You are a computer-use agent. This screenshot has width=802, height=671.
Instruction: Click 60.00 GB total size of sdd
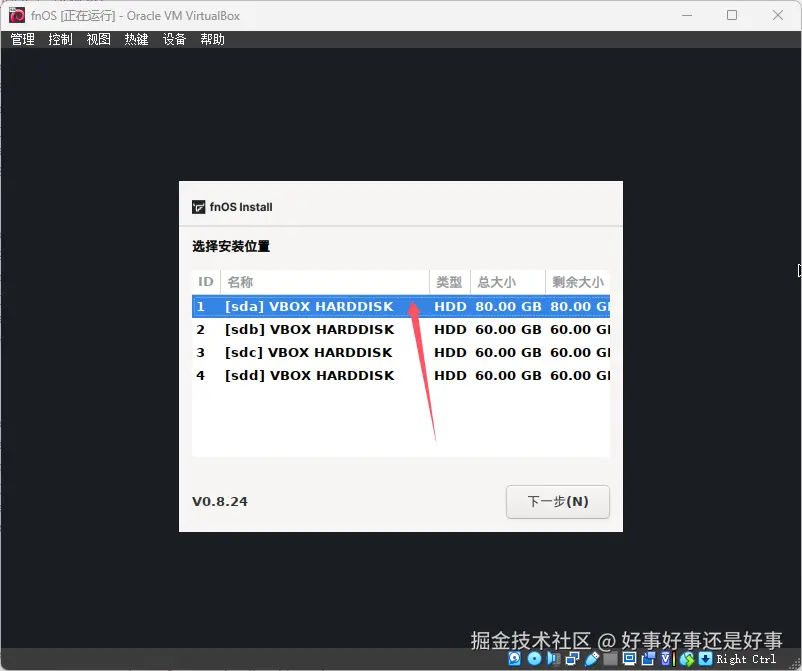[508, 375]
